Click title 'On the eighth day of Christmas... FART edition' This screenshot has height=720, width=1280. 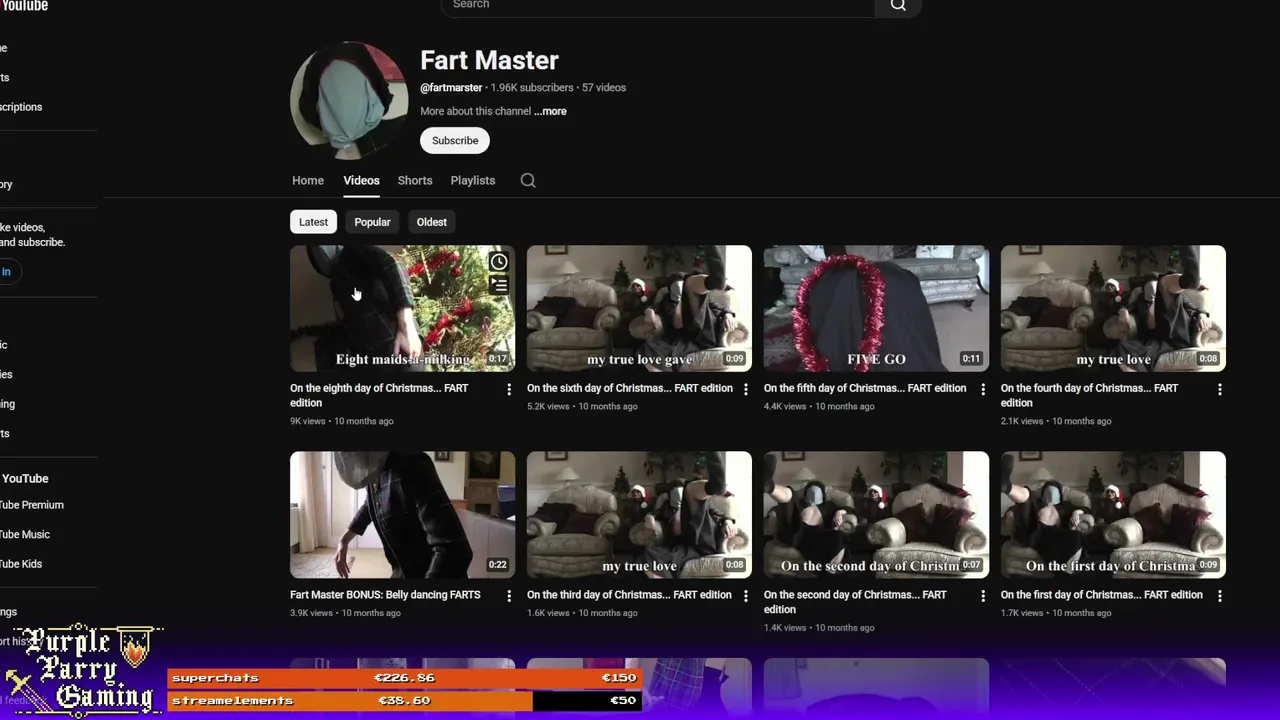click(379, 395)
